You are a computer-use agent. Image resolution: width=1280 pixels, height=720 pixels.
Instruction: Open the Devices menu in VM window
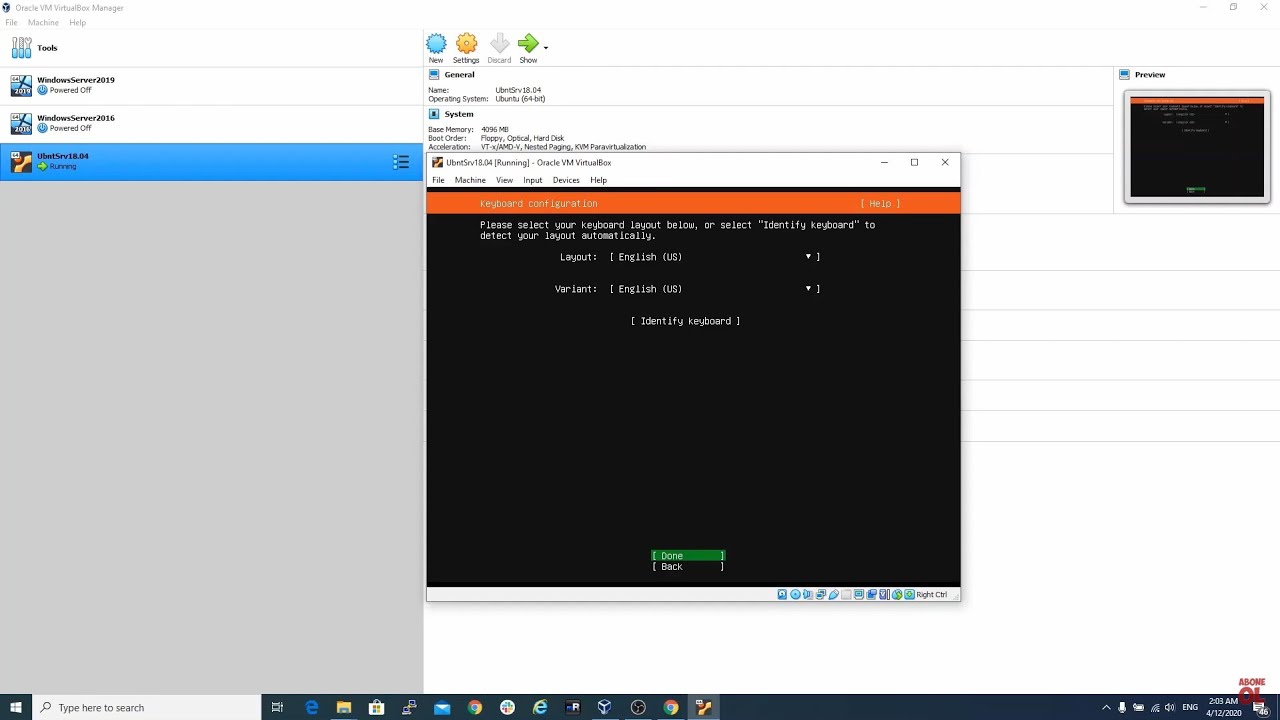coord(566,180)
